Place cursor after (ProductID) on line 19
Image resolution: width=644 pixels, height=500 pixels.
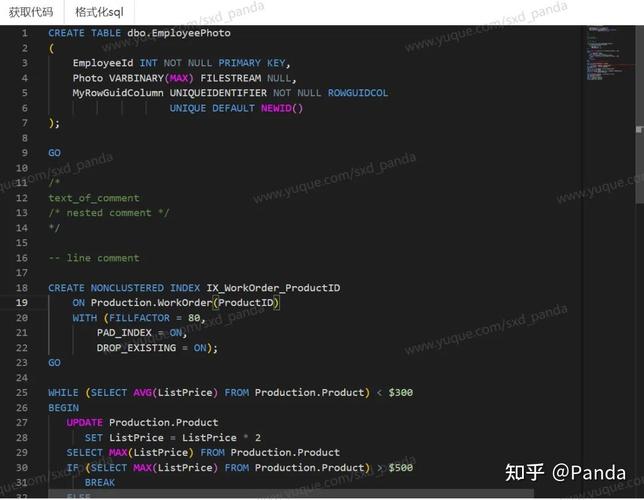280,303
